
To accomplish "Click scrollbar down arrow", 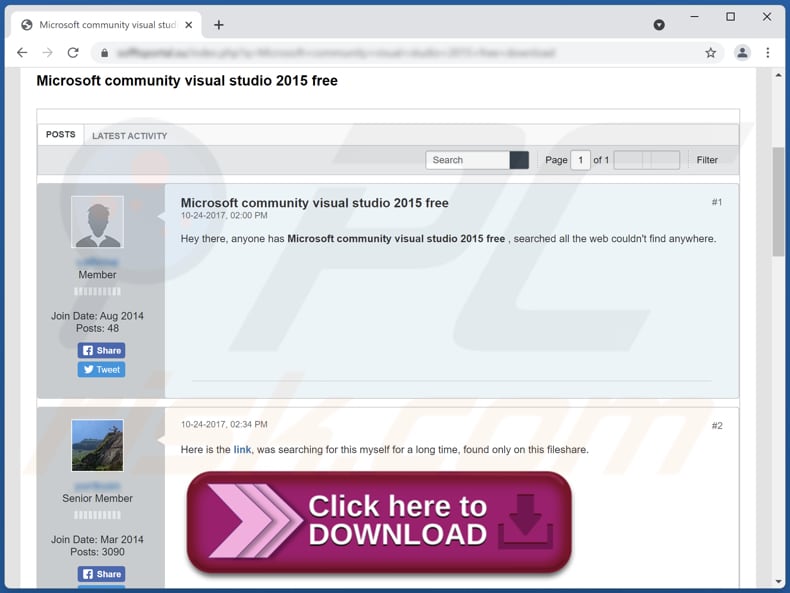I will (778, 581).
